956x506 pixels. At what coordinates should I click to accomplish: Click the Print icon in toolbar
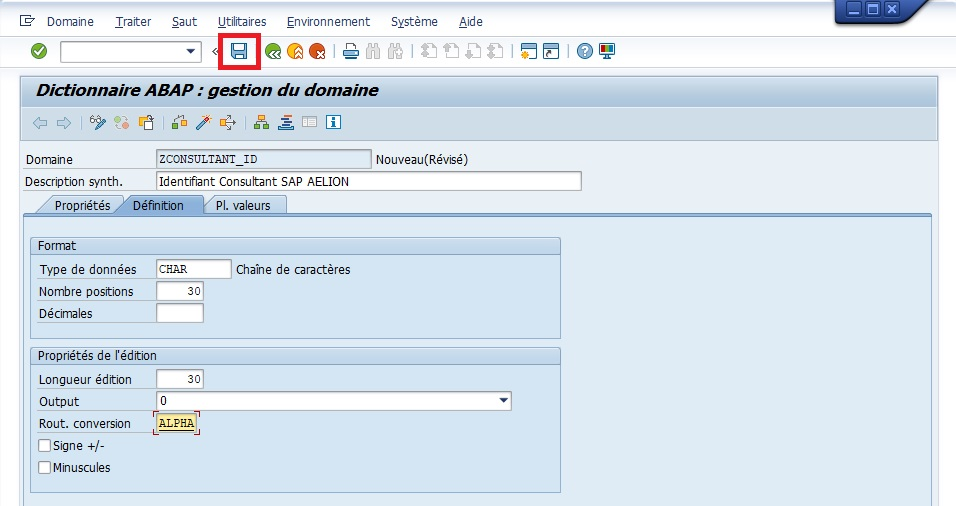coord(351,51)
